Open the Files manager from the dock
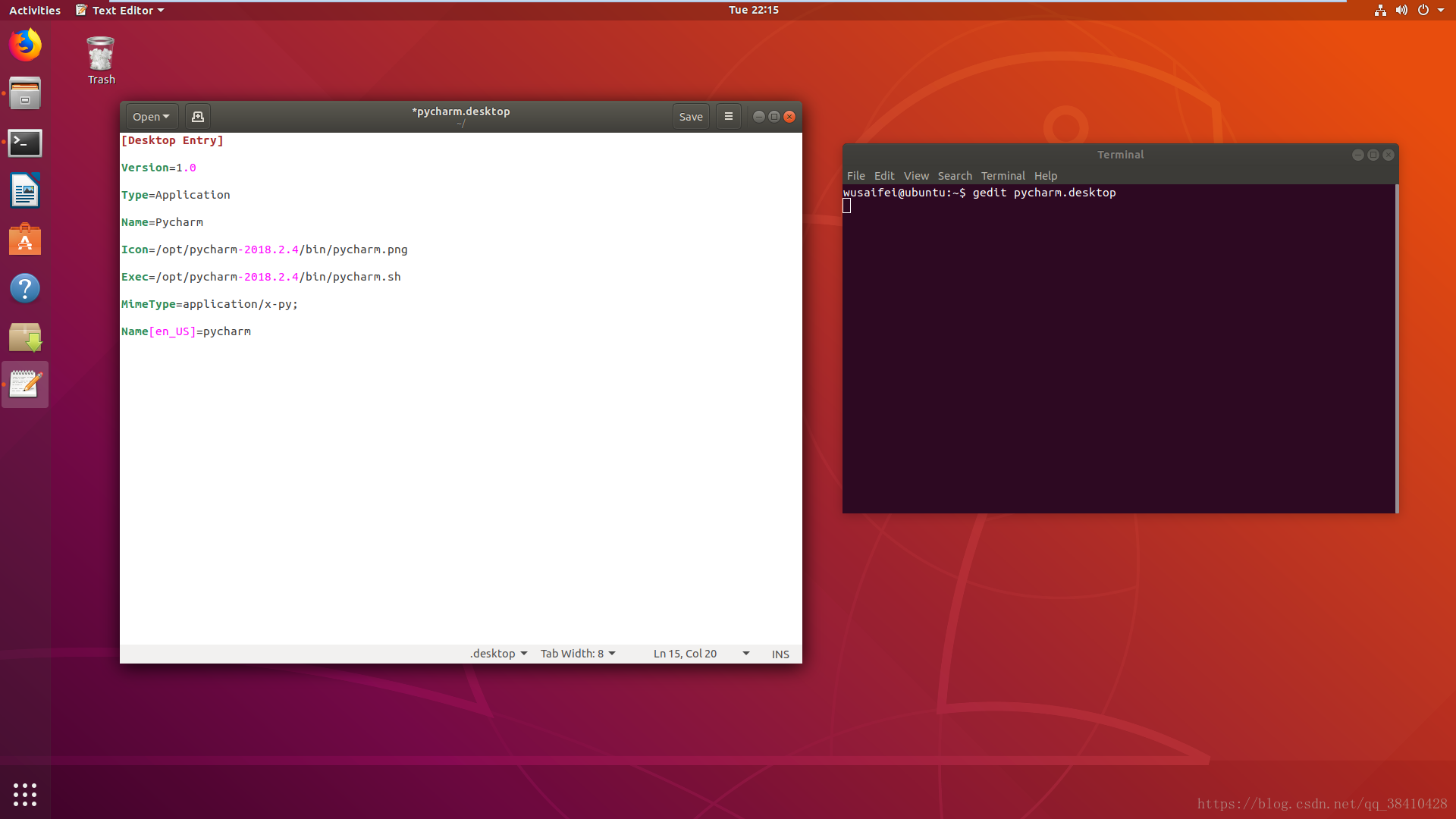Screen dimensions: 1456x819 (25, 94)
